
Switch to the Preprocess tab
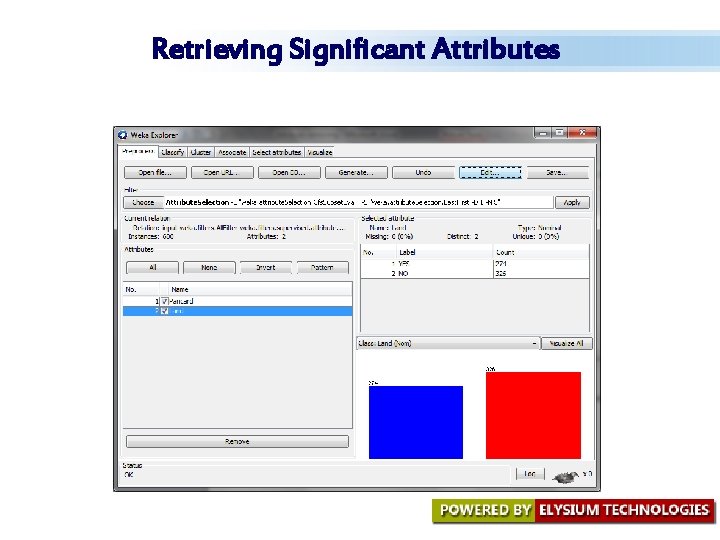click(138, 152)
